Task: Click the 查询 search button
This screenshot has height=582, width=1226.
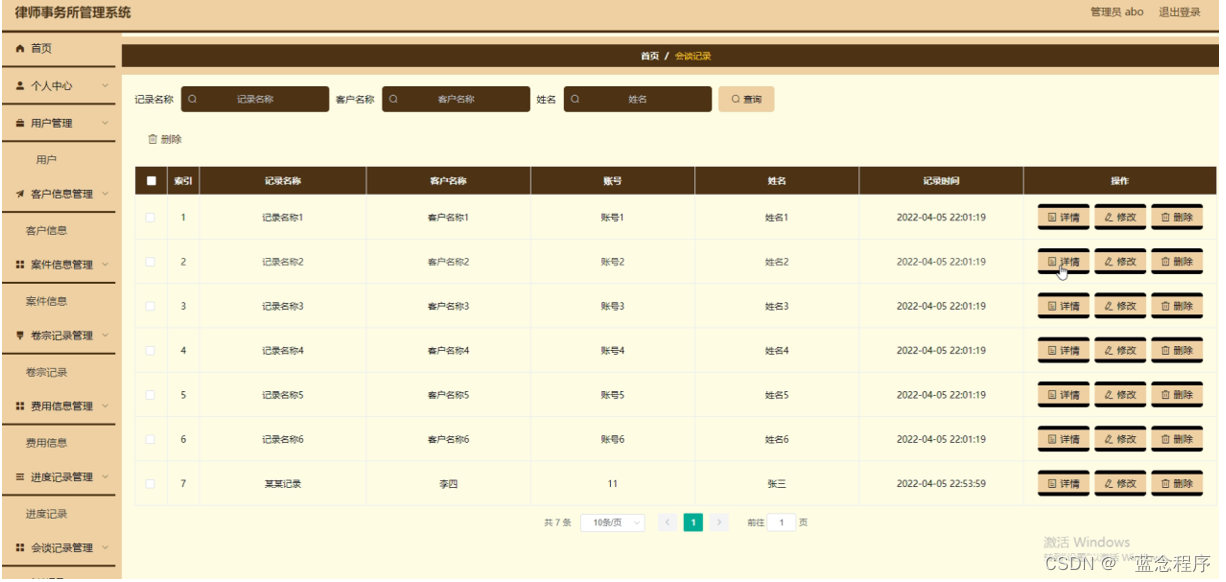Action: 746,99
